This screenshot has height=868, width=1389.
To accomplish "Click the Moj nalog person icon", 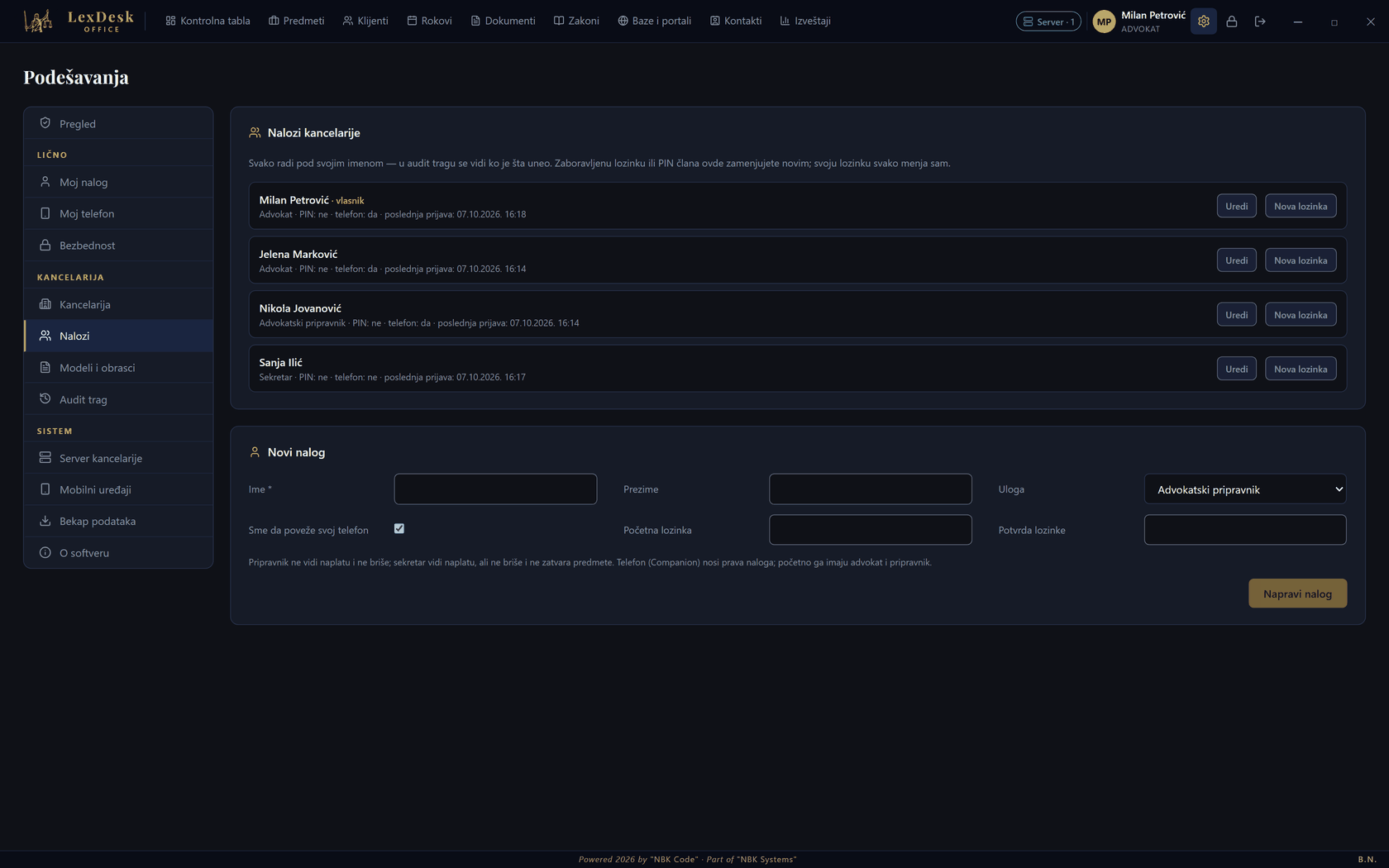I will pyautogui.click(x=45, y=182).
